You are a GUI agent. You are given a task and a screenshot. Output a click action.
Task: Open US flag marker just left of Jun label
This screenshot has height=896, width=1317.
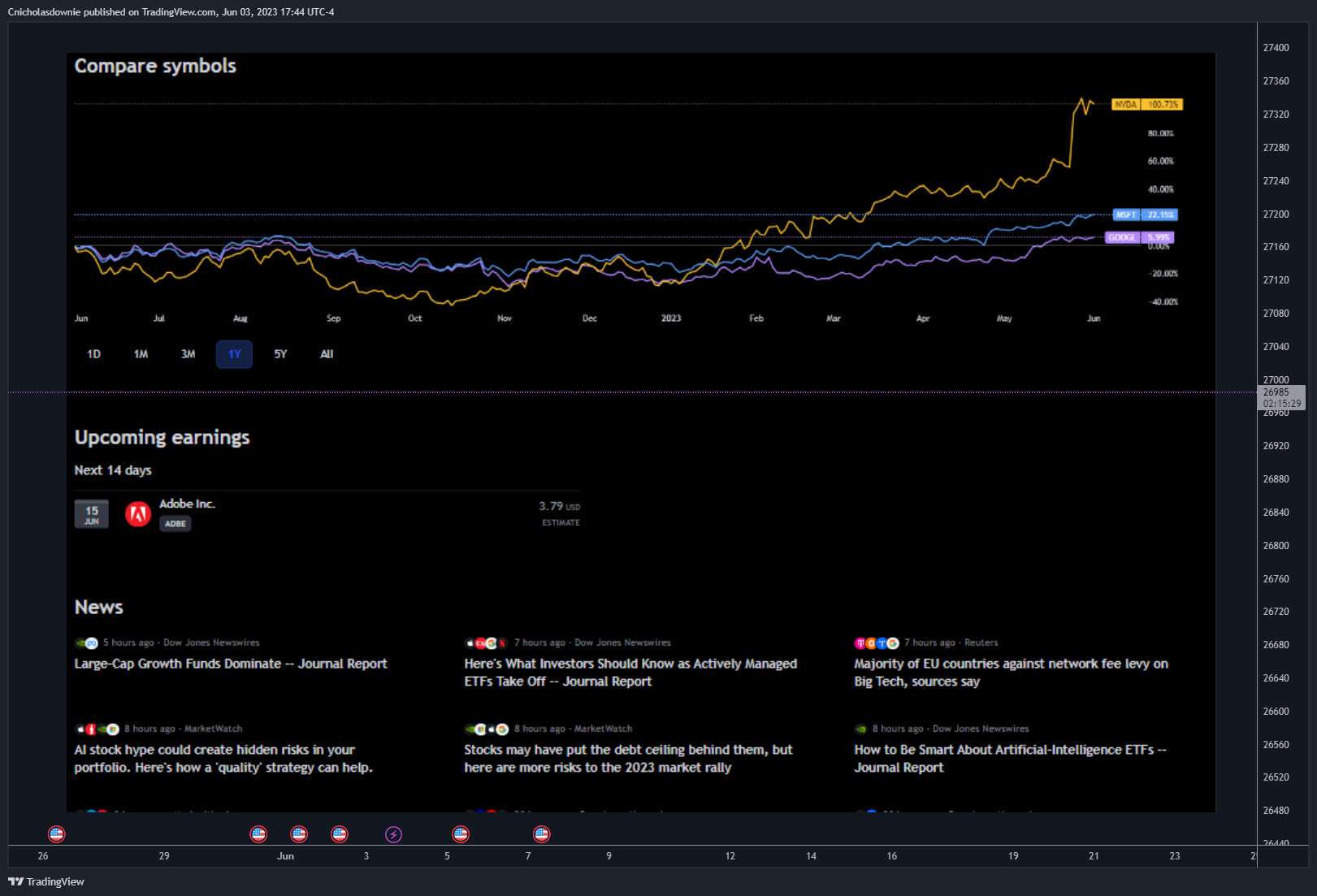[258, 834]
